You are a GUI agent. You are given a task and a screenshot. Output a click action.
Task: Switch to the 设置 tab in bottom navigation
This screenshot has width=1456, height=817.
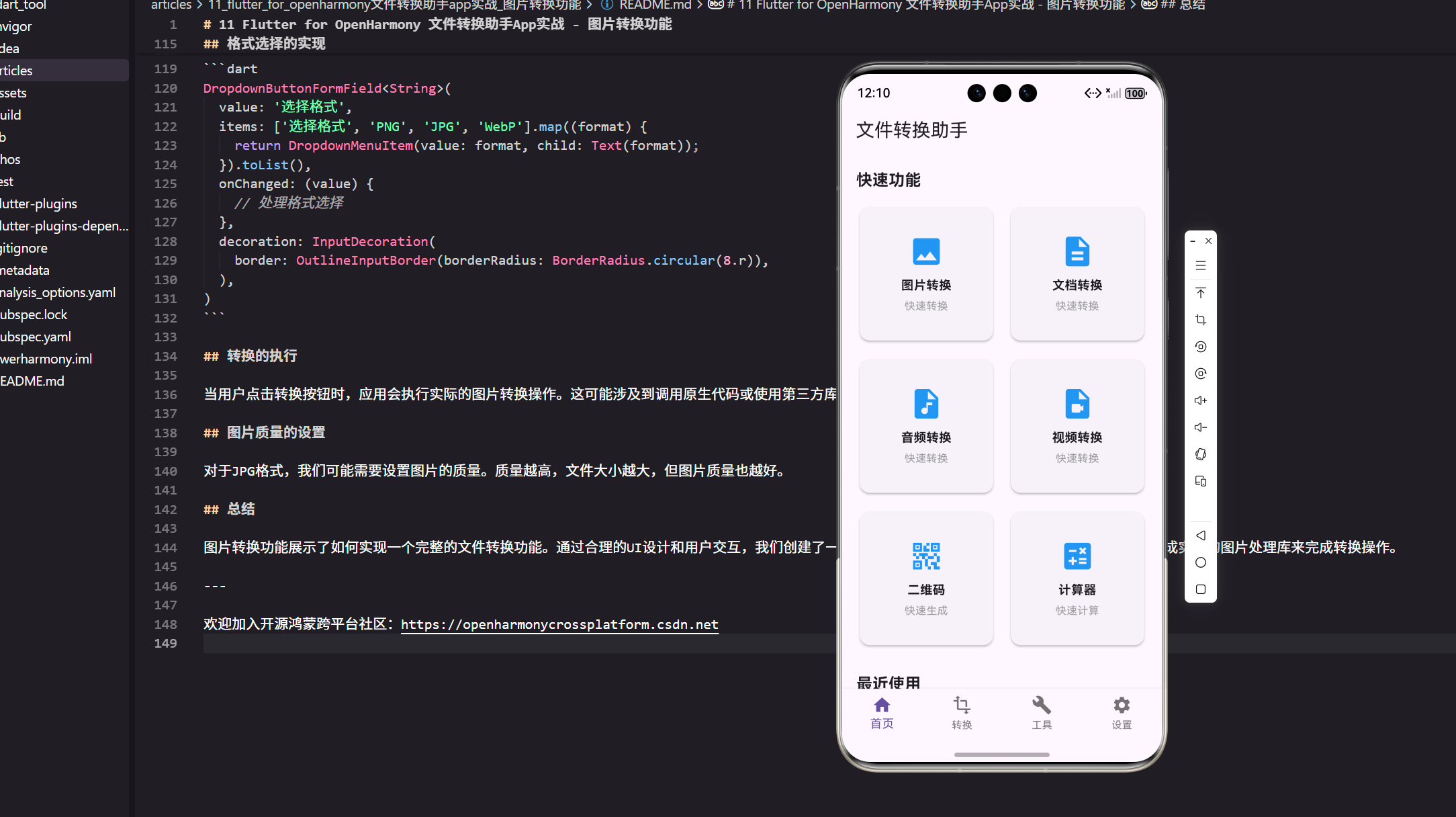tap(1121, 712)
